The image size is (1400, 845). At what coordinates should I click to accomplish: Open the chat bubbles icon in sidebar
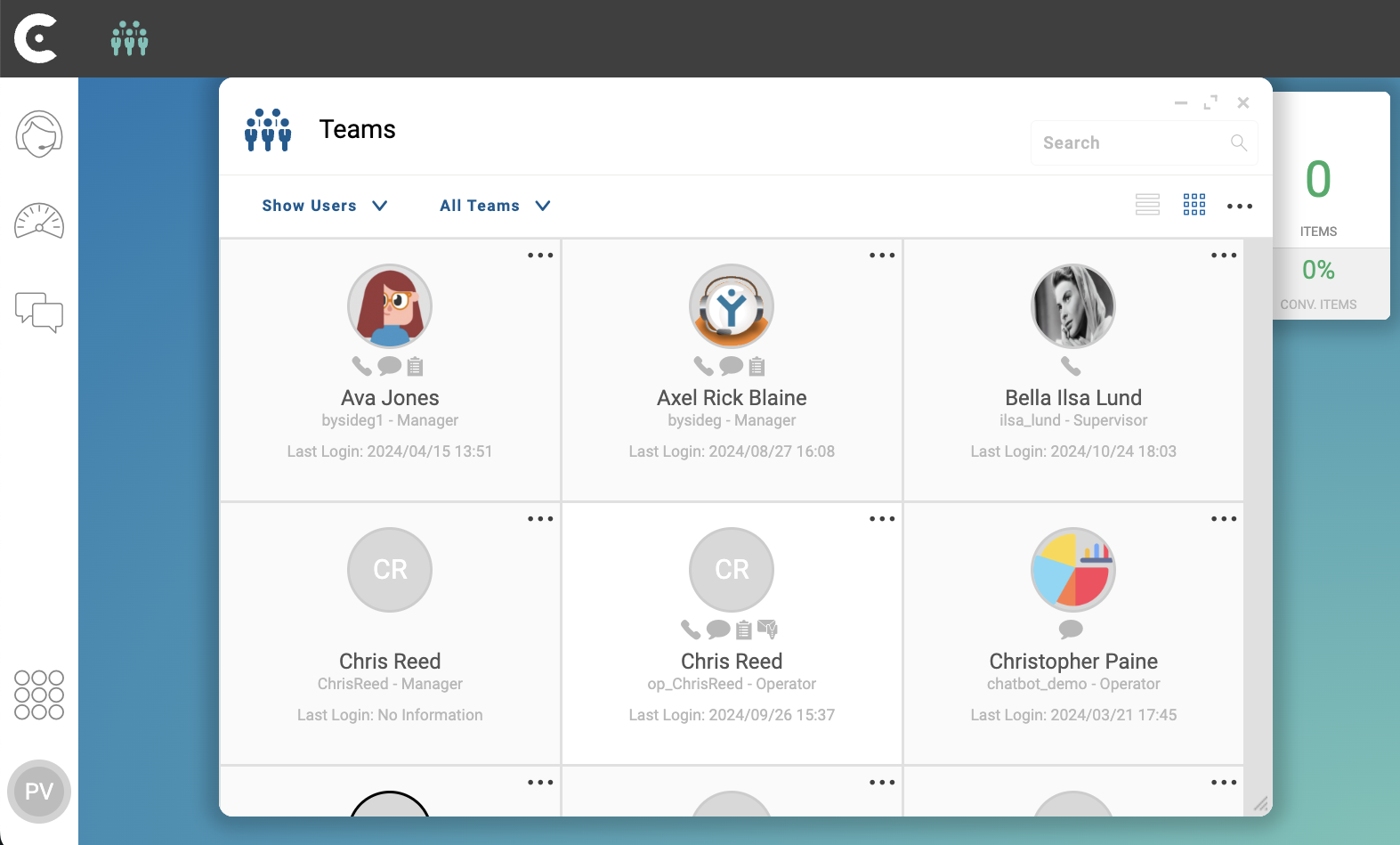39,313
